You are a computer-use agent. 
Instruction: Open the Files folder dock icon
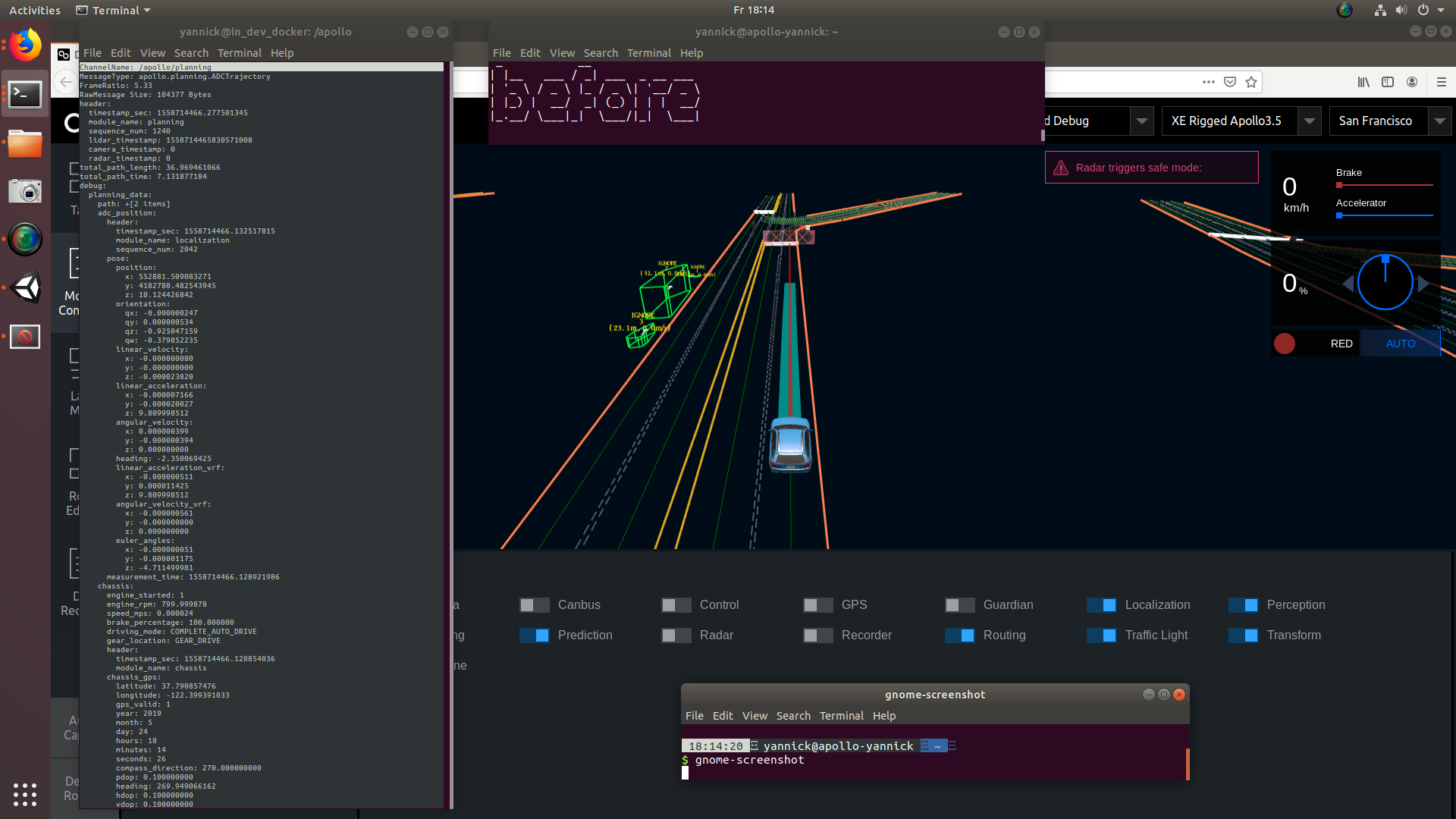(x=25, y=143)
